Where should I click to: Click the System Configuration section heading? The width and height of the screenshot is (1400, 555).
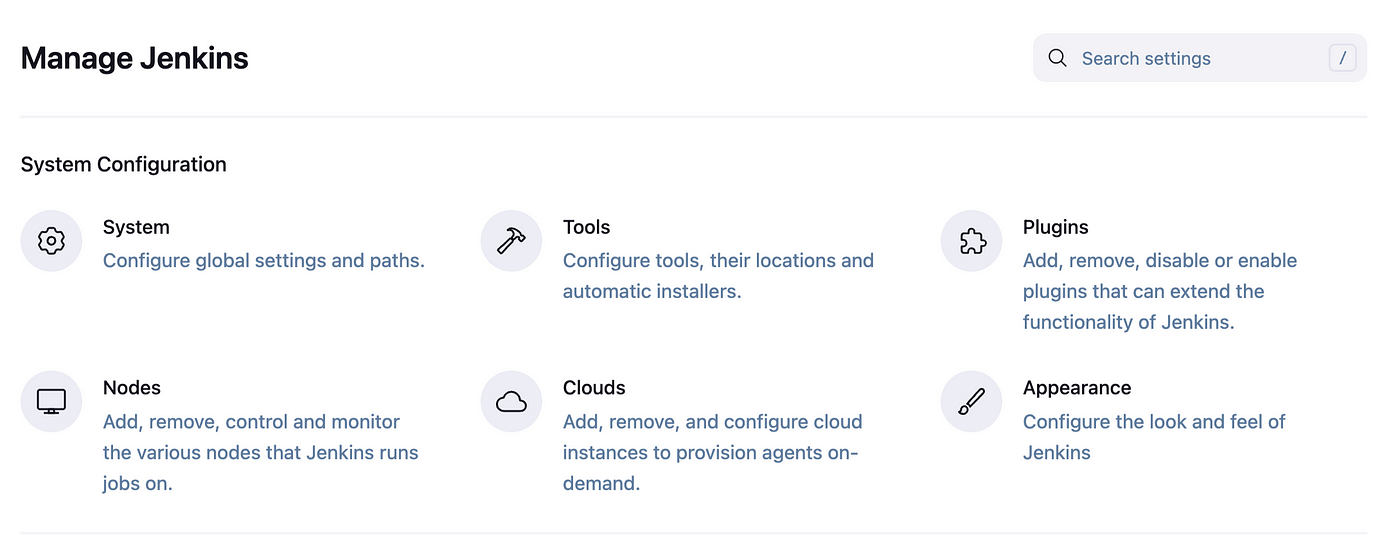(124, 164)
